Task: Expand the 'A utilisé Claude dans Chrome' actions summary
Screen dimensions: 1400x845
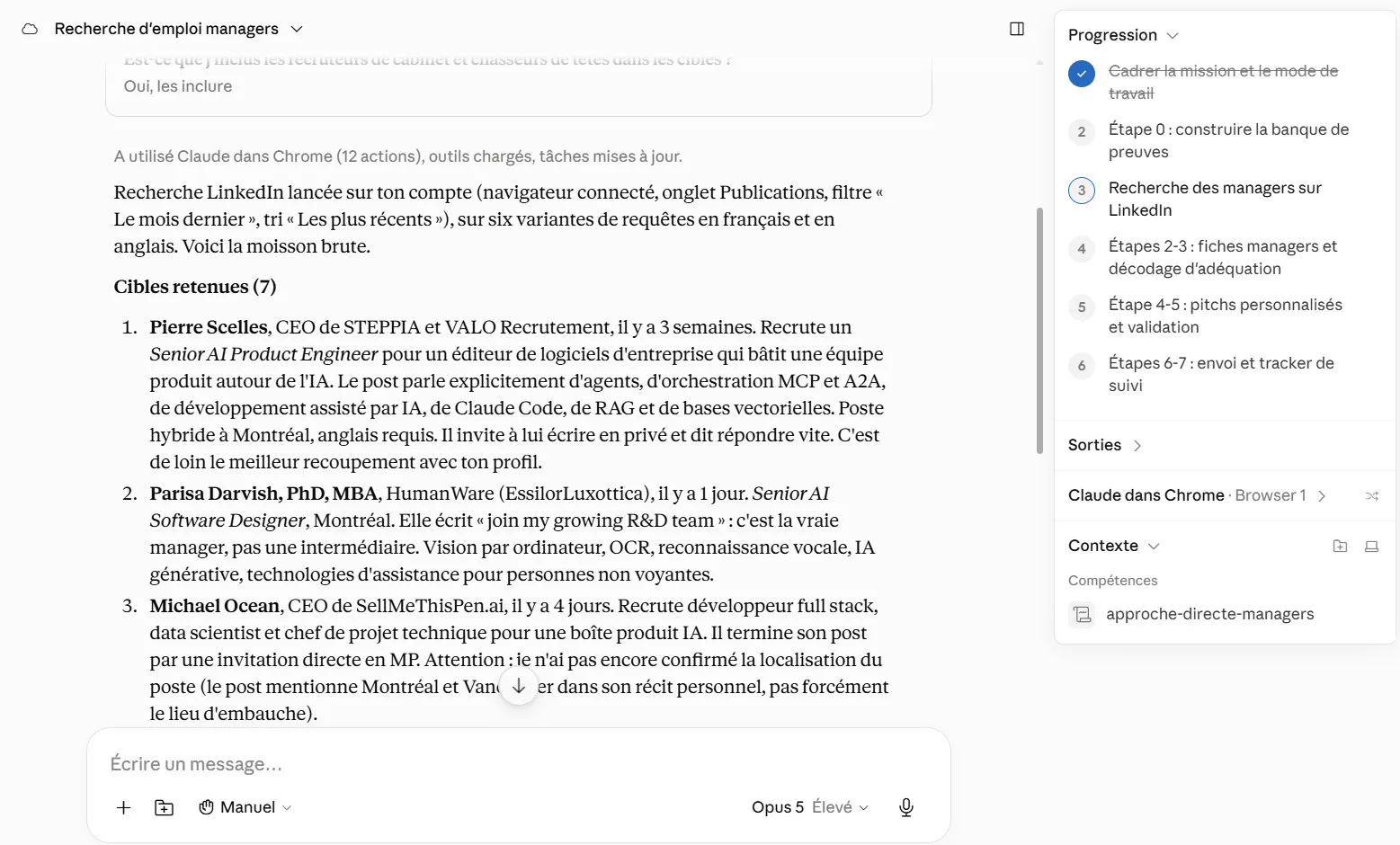Action: [398, 156]
